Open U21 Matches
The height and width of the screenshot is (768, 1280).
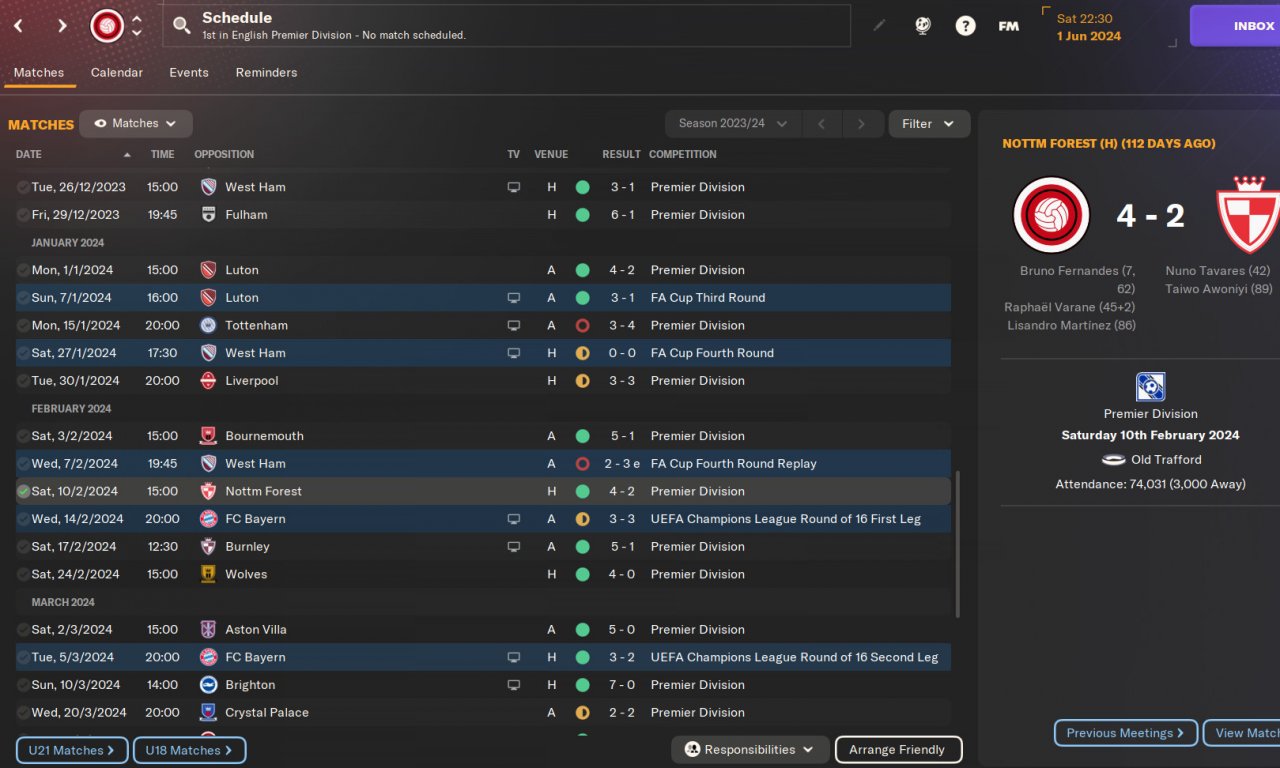click(72, 750)
